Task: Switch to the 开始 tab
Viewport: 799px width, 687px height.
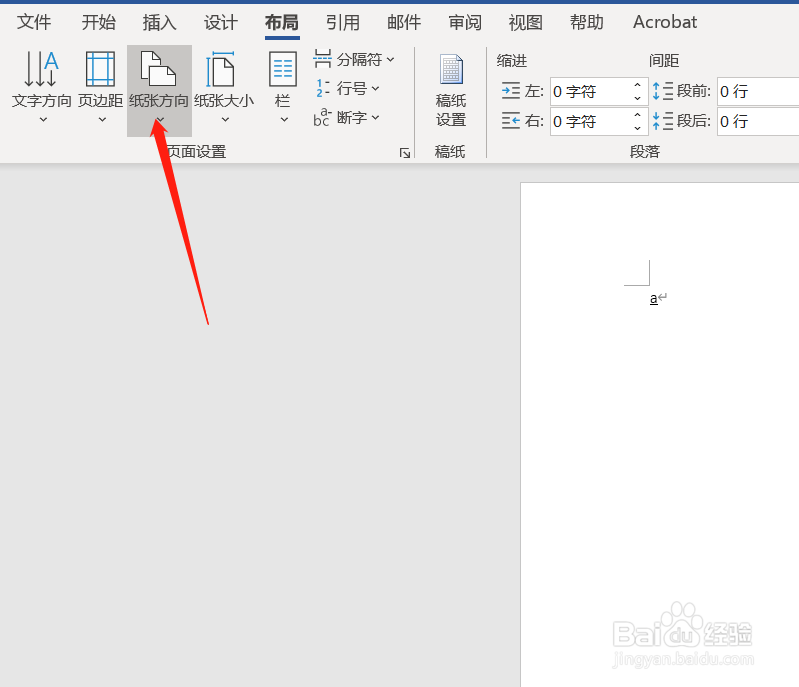Action: [x=98, y=22]
